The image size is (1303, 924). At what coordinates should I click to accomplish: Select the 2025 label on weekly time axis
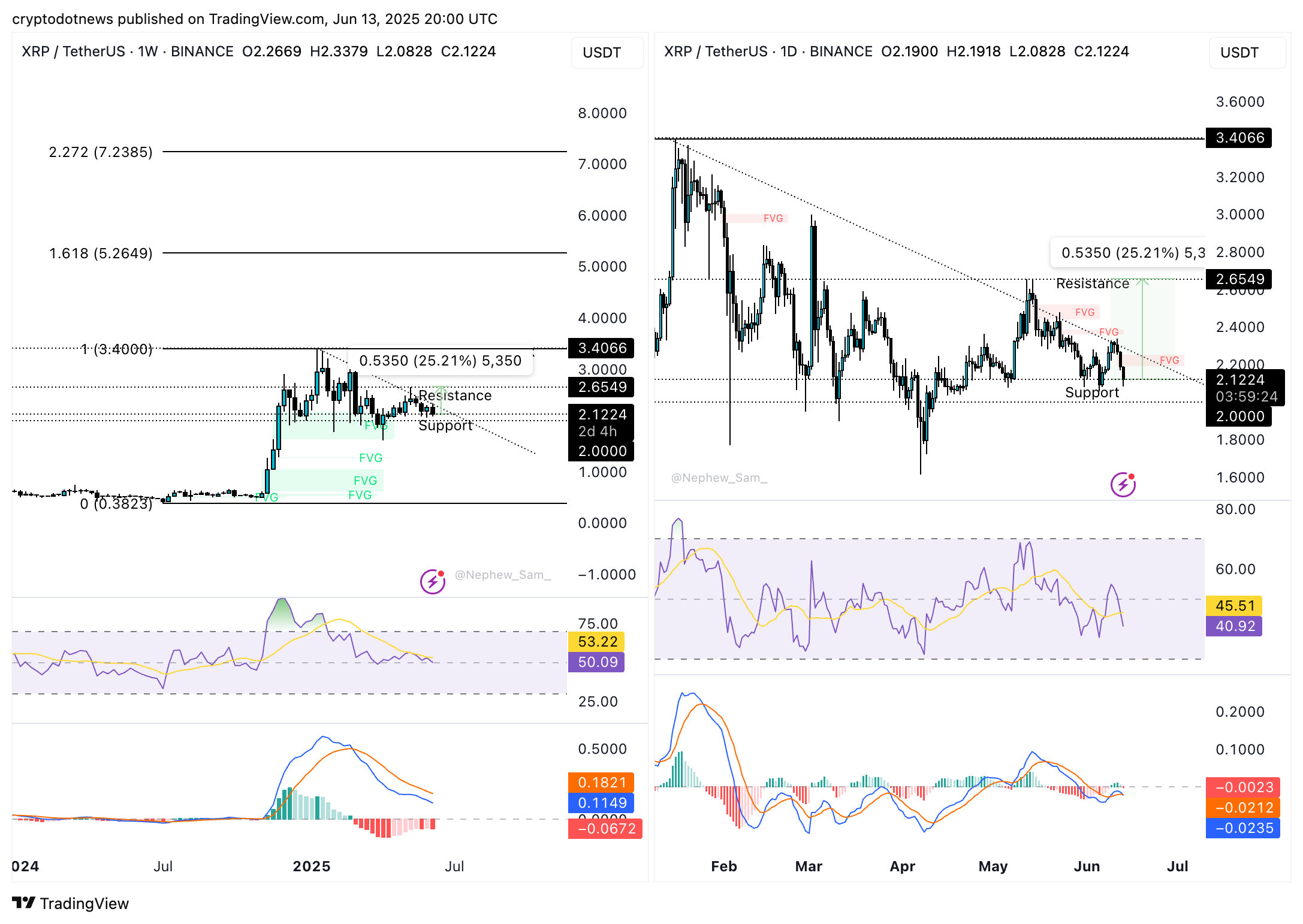(311, 866)
